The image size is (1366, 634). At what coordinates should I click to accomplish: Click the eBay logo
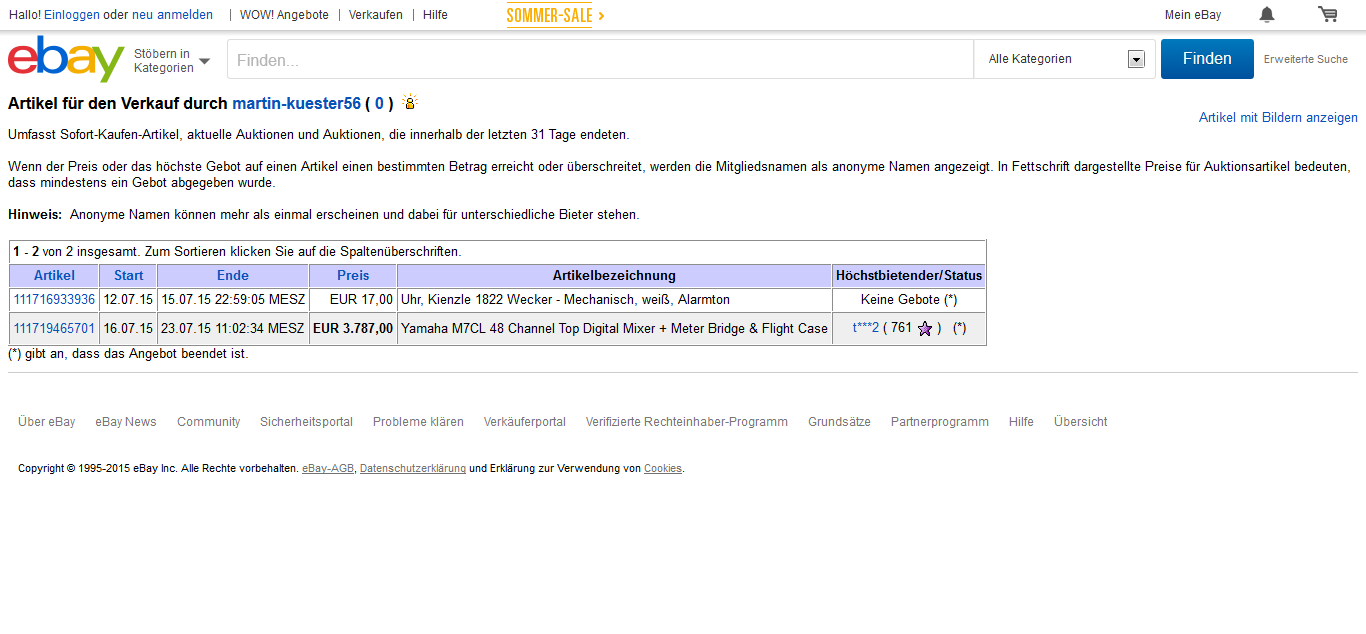click(x=66, y=59)
